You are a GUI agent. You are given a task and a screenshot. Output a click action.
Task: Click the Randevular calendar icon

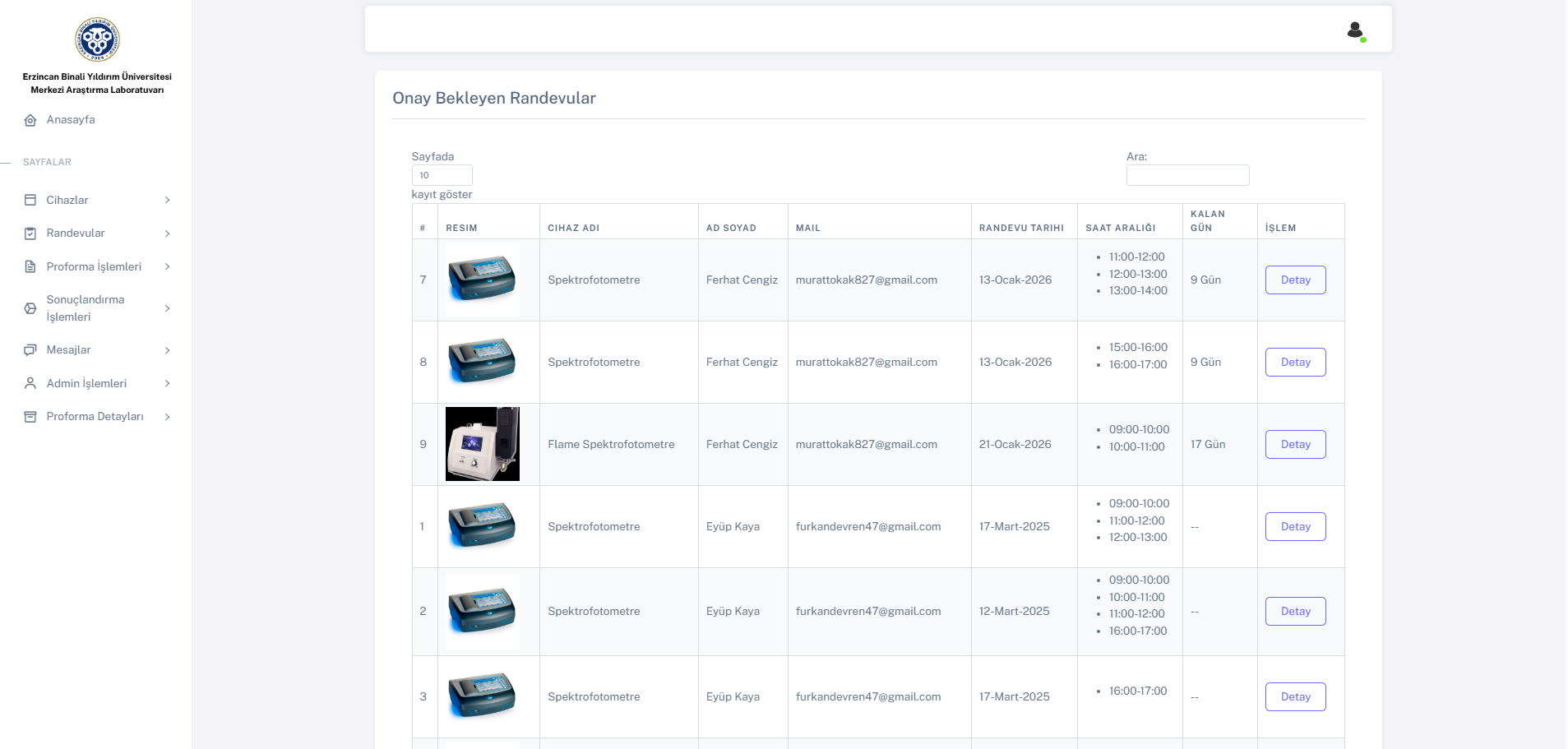(x=30, y=233)
